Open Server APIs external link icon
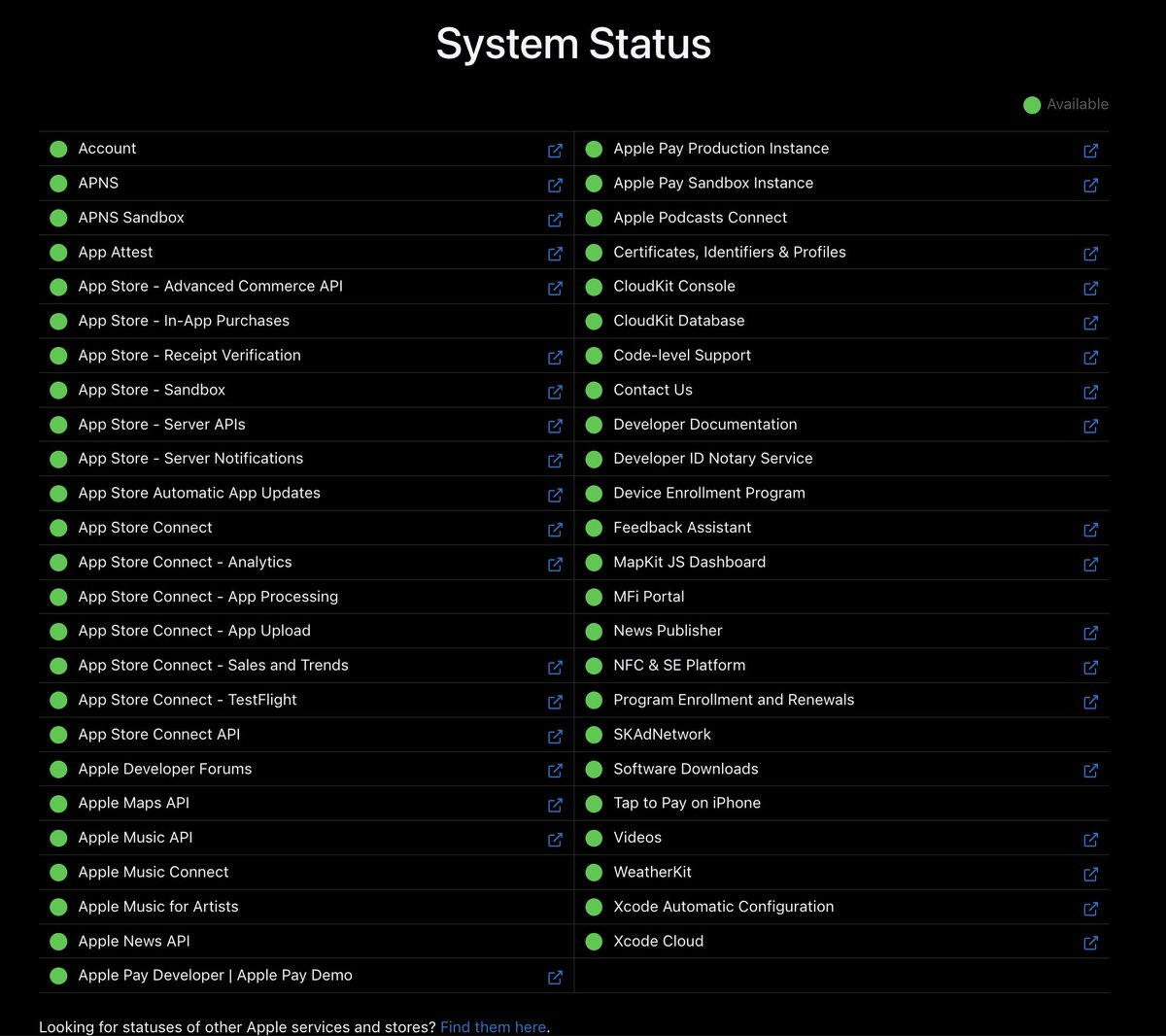The height and width of the screenshot is (1036, 1166). 555,426
